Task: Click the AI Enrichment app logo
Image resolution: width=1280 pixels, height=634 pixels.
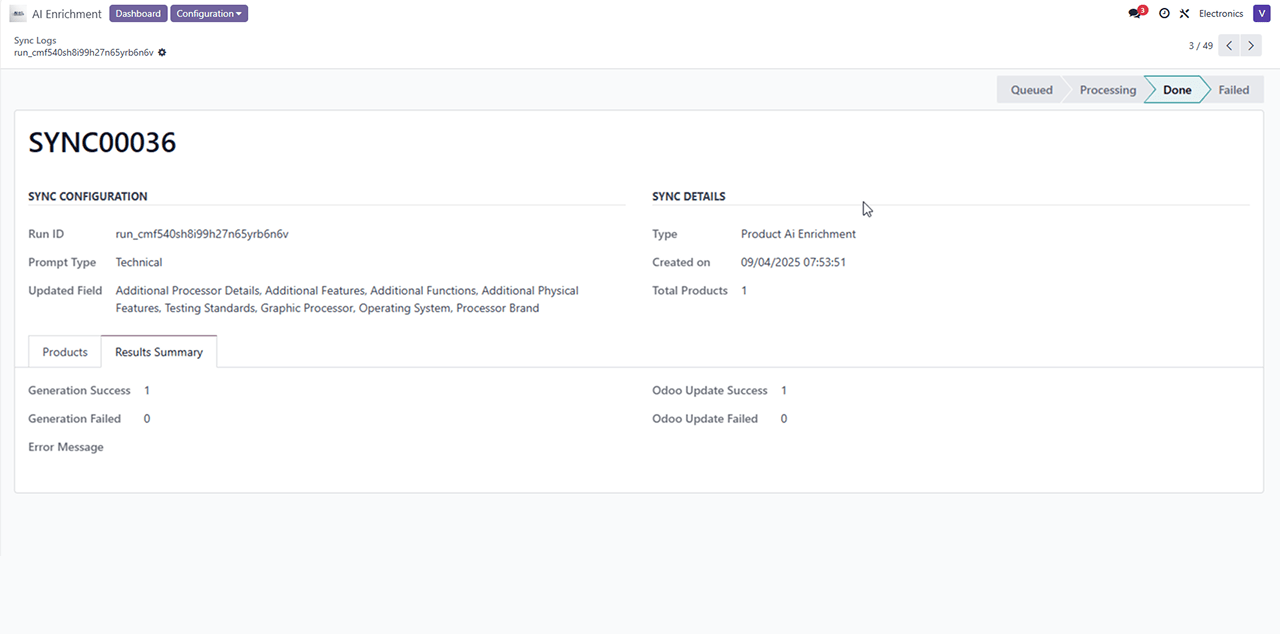Action: point(17,14)
